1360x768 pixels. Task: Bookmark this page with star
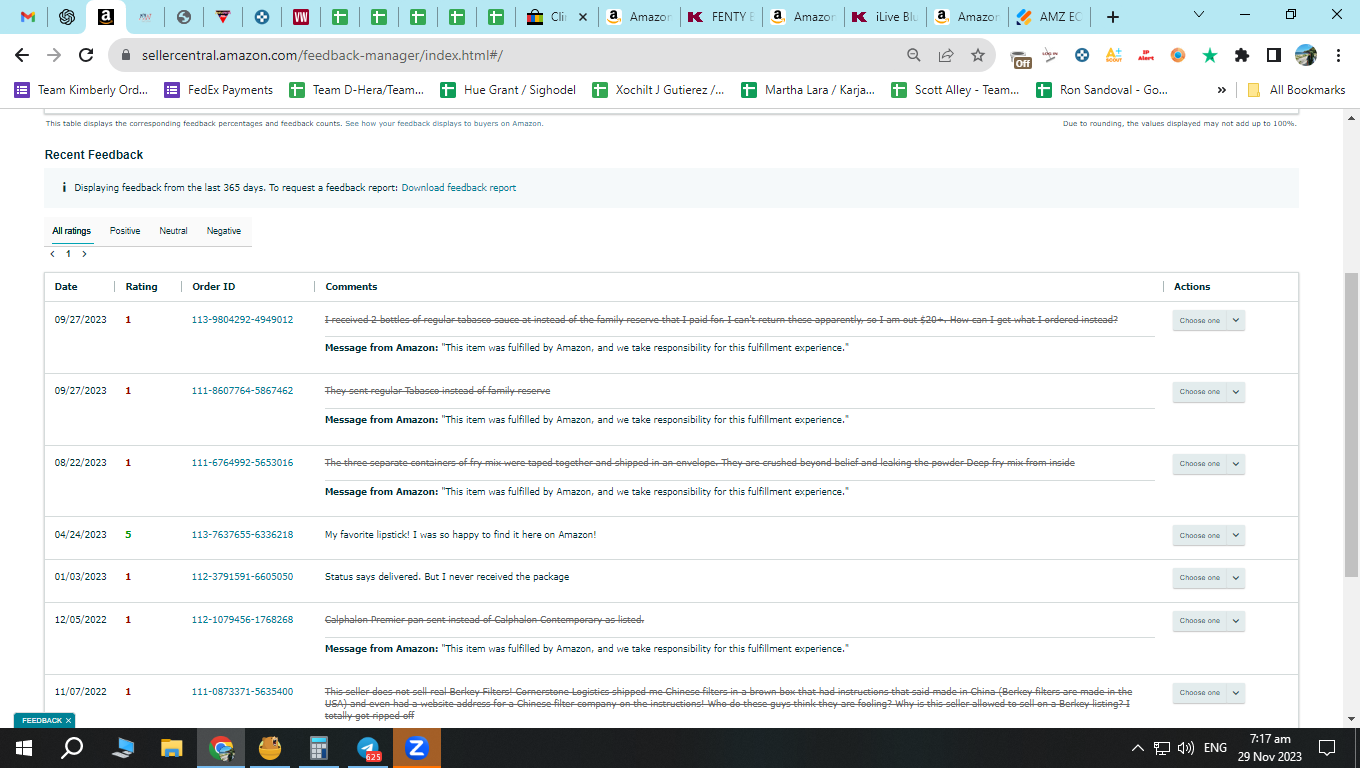click(978, 55)
